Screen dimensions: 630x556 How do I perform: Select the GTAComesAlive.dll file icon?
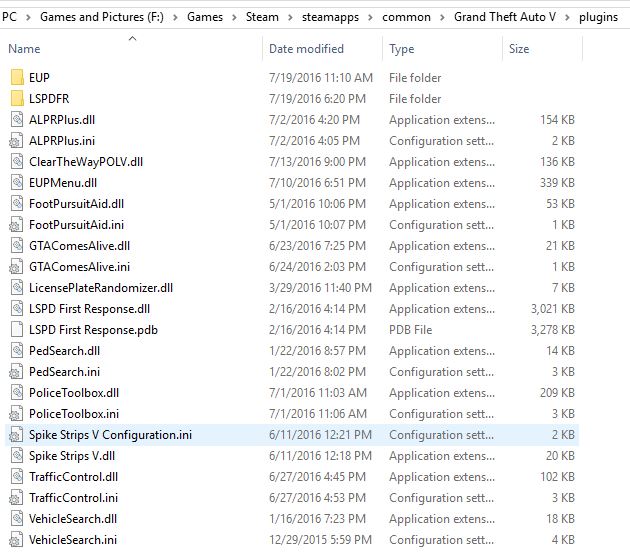[x=16, y=245]
